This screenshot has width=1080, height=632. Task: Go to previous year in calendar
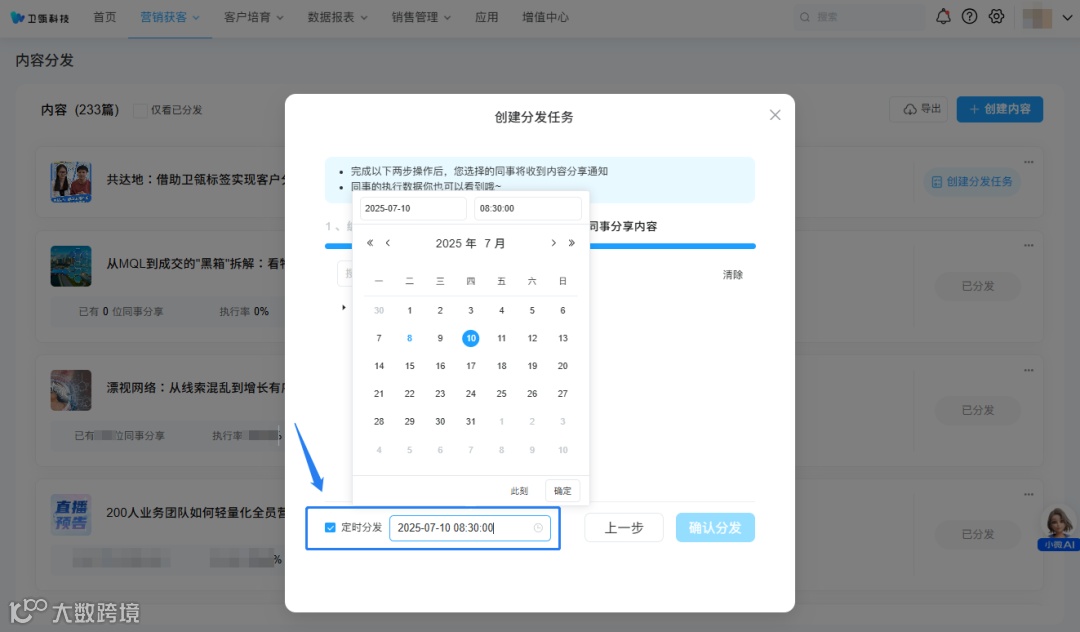click(x=370, y=243)
